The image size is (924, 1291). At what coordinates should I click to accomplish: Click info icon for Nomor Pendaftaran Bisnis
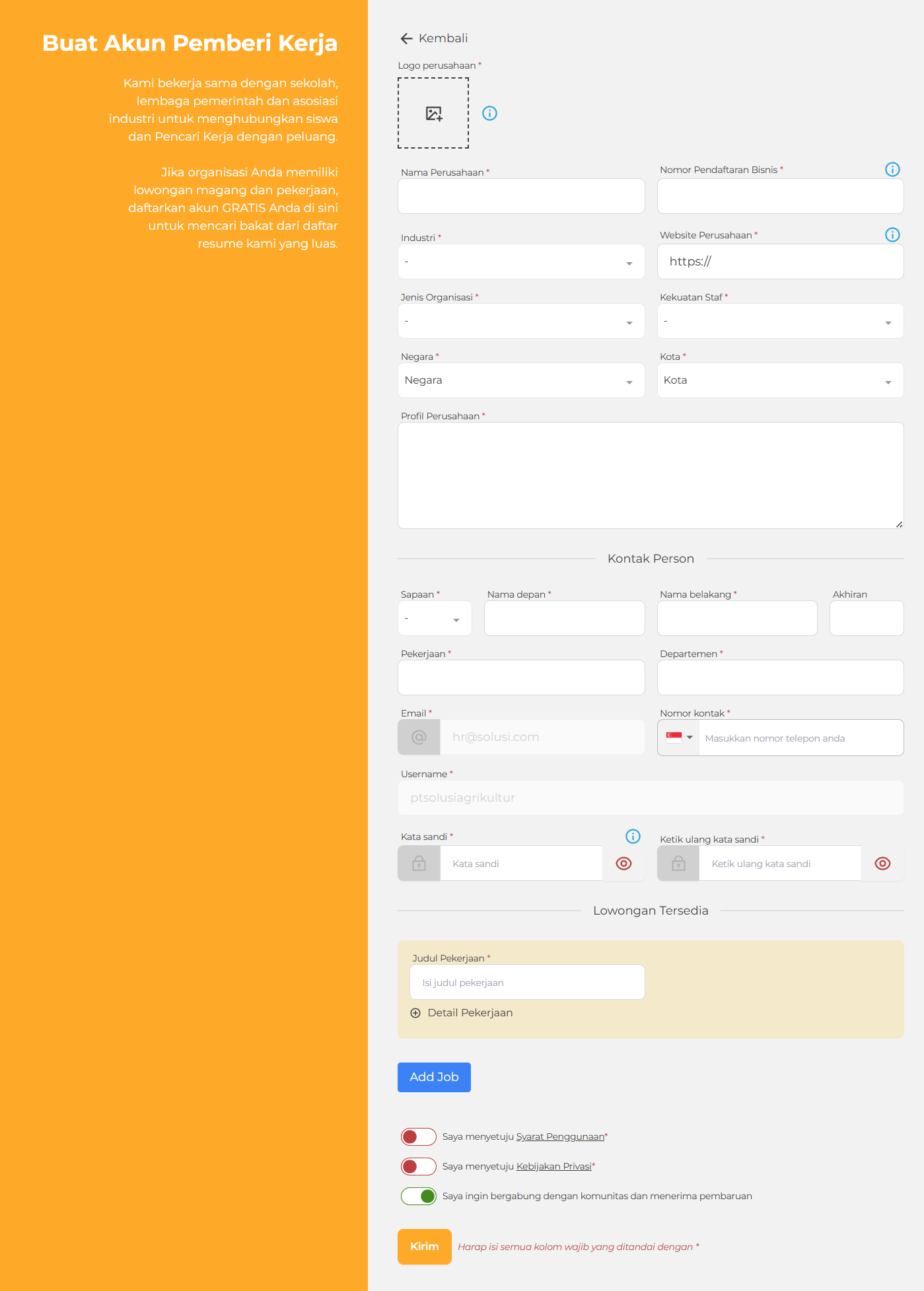(892, 170)
